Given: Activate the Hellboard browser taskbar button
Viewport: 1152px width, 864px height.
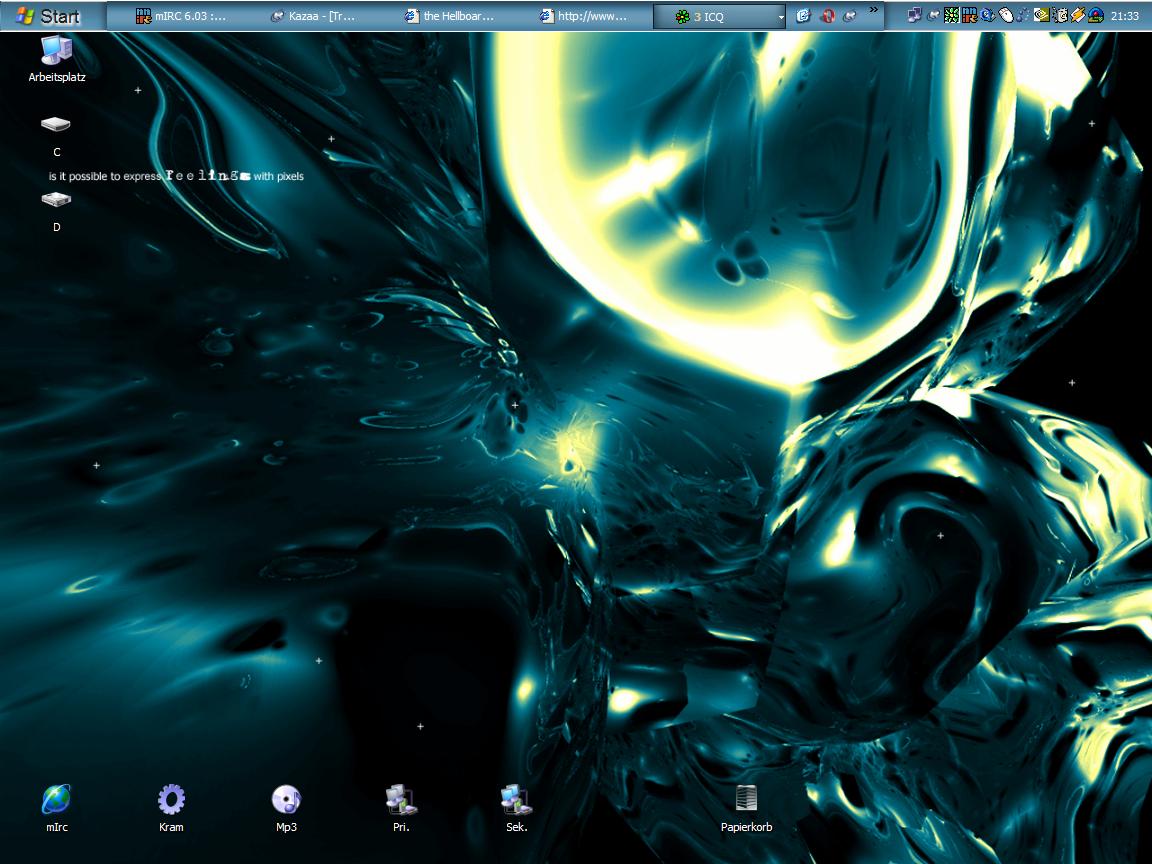Looking at the screenshot, I should click(455, 16).
